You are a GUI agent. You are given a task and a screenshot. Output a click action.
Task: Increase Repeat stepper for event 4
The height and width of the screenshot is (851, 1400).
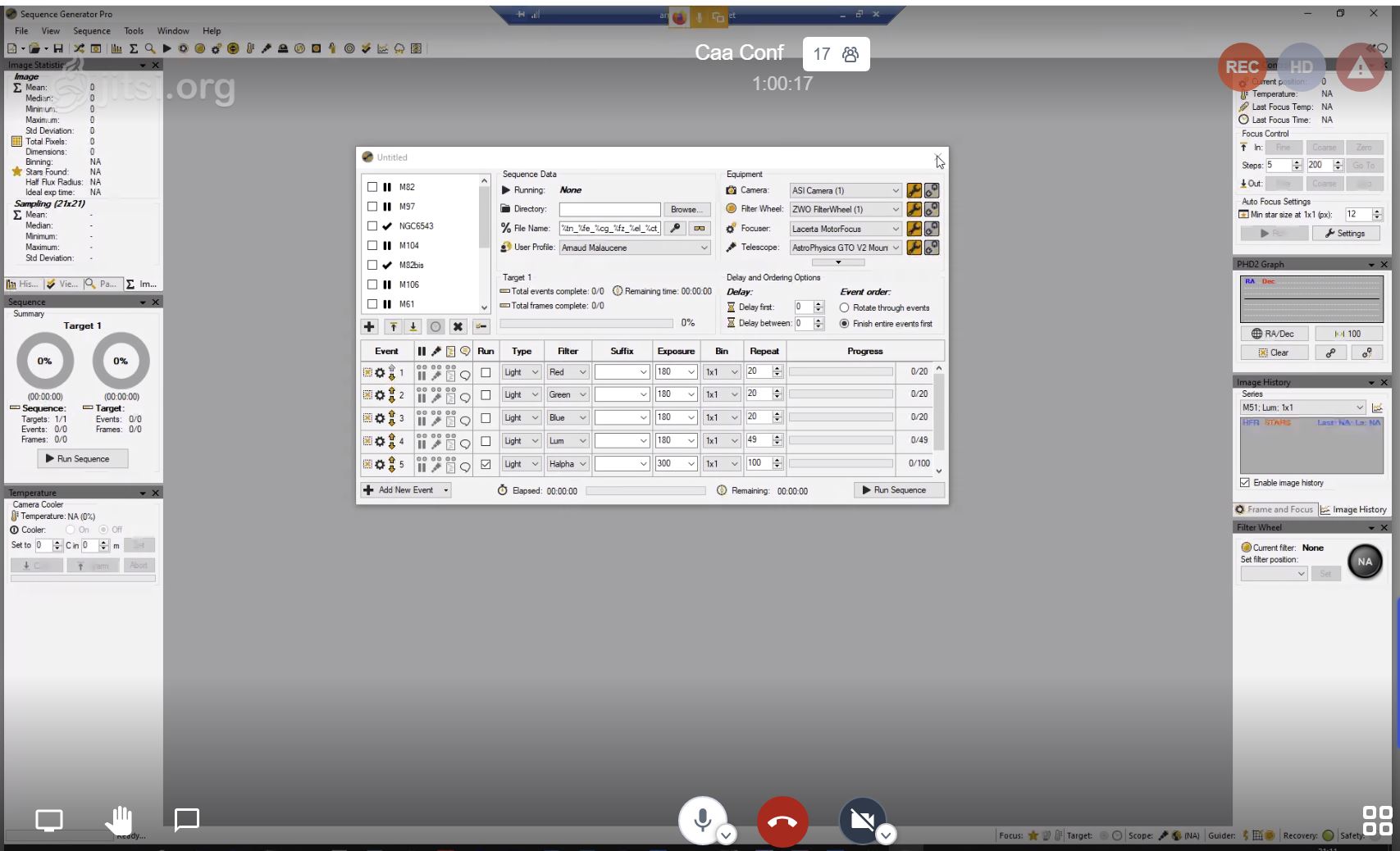778,438
